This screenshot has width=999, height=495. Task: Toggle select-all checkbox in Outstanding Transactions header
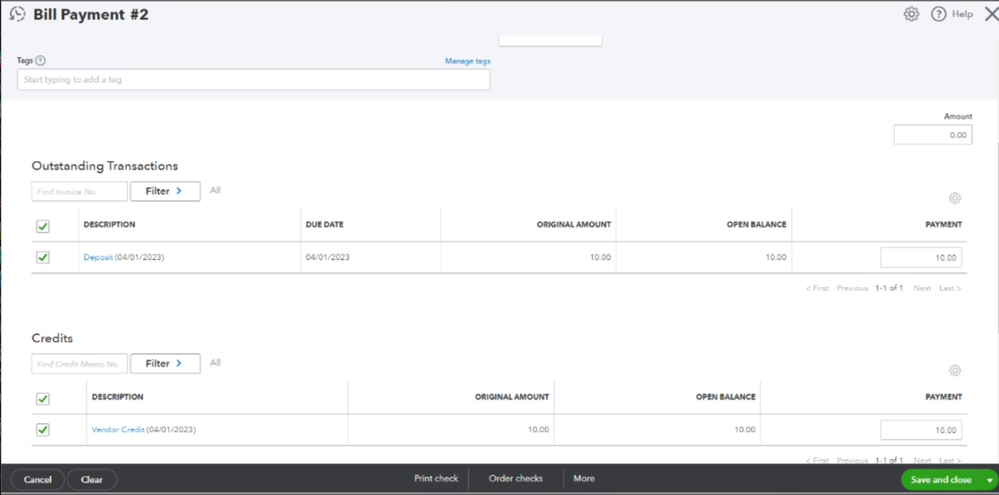(x=43, y=226)
